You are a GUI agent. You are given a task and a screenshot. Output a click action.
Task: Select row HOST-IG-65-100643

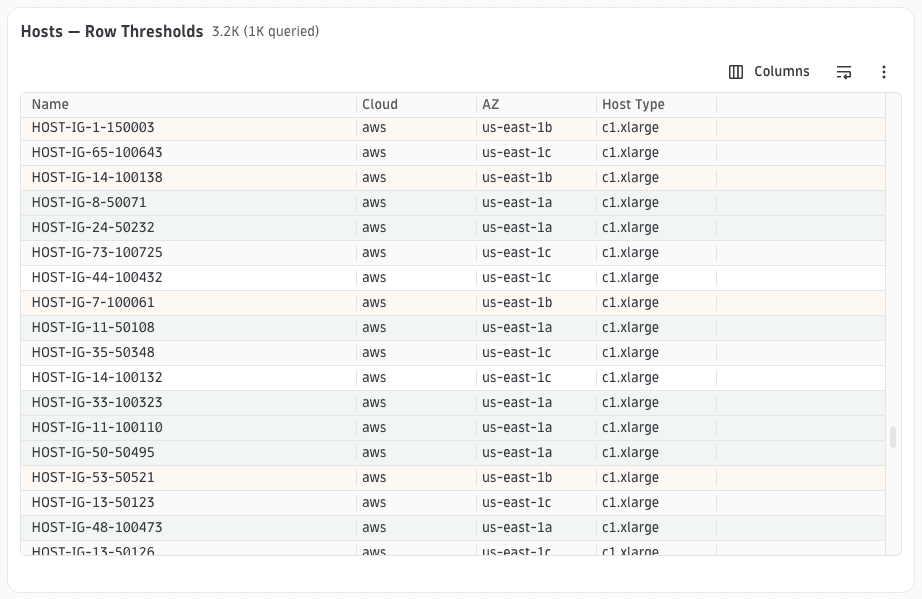[x=453, y=153]
